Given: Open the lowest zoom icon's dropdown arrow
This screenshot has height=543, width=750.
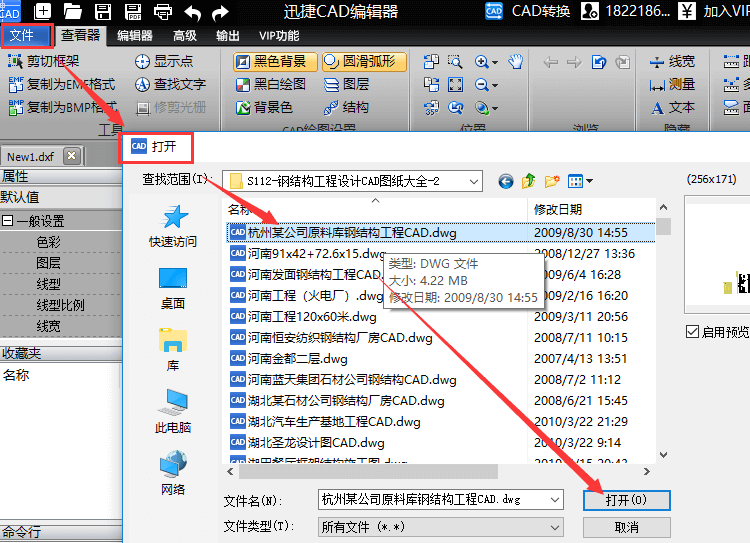Looking at the screenshot, I should 495,109.
